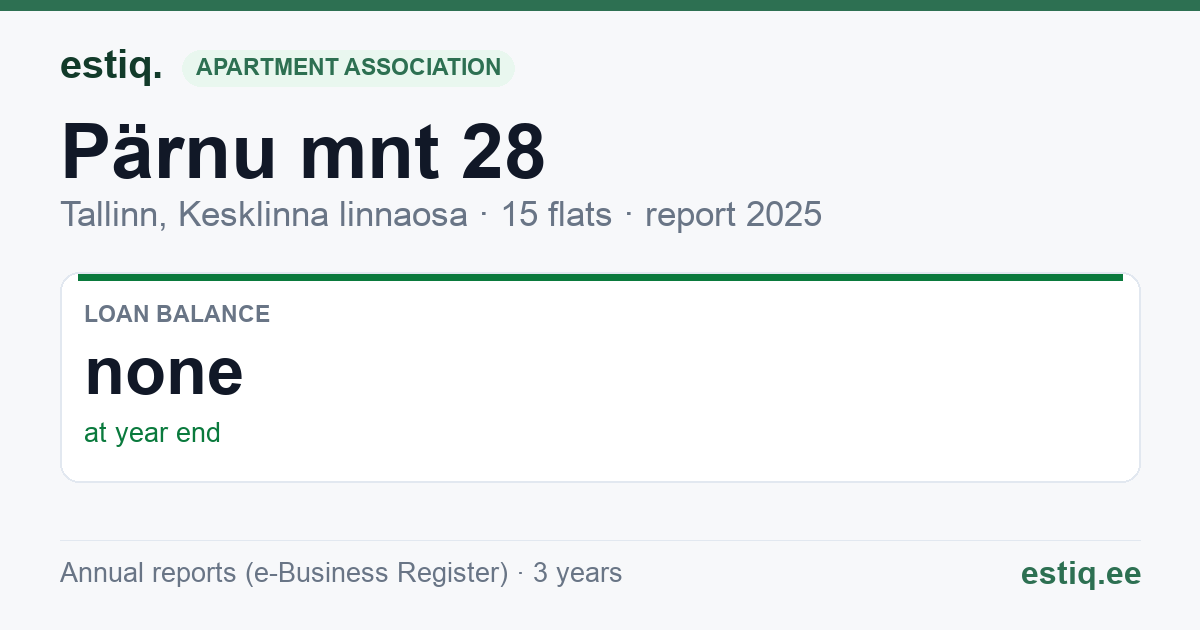Visit the estiq.ee link
Image resolution: width=1200 pixels, height=630 pixels.
(1080, 573)
